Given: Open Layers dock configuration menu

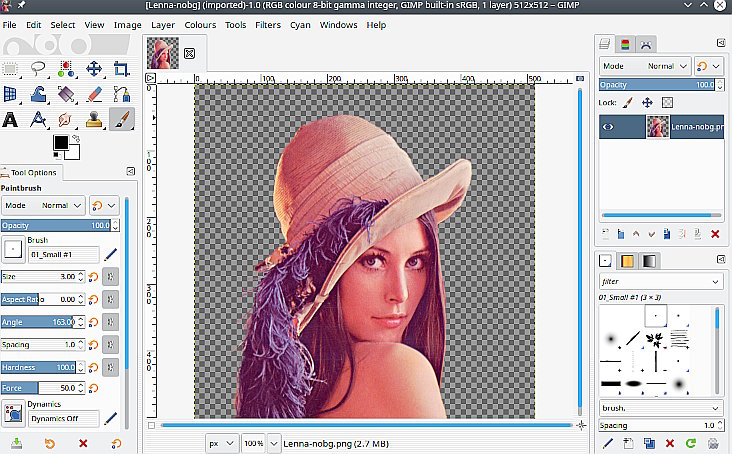Looking at the screenshot, I should (721, 43).
